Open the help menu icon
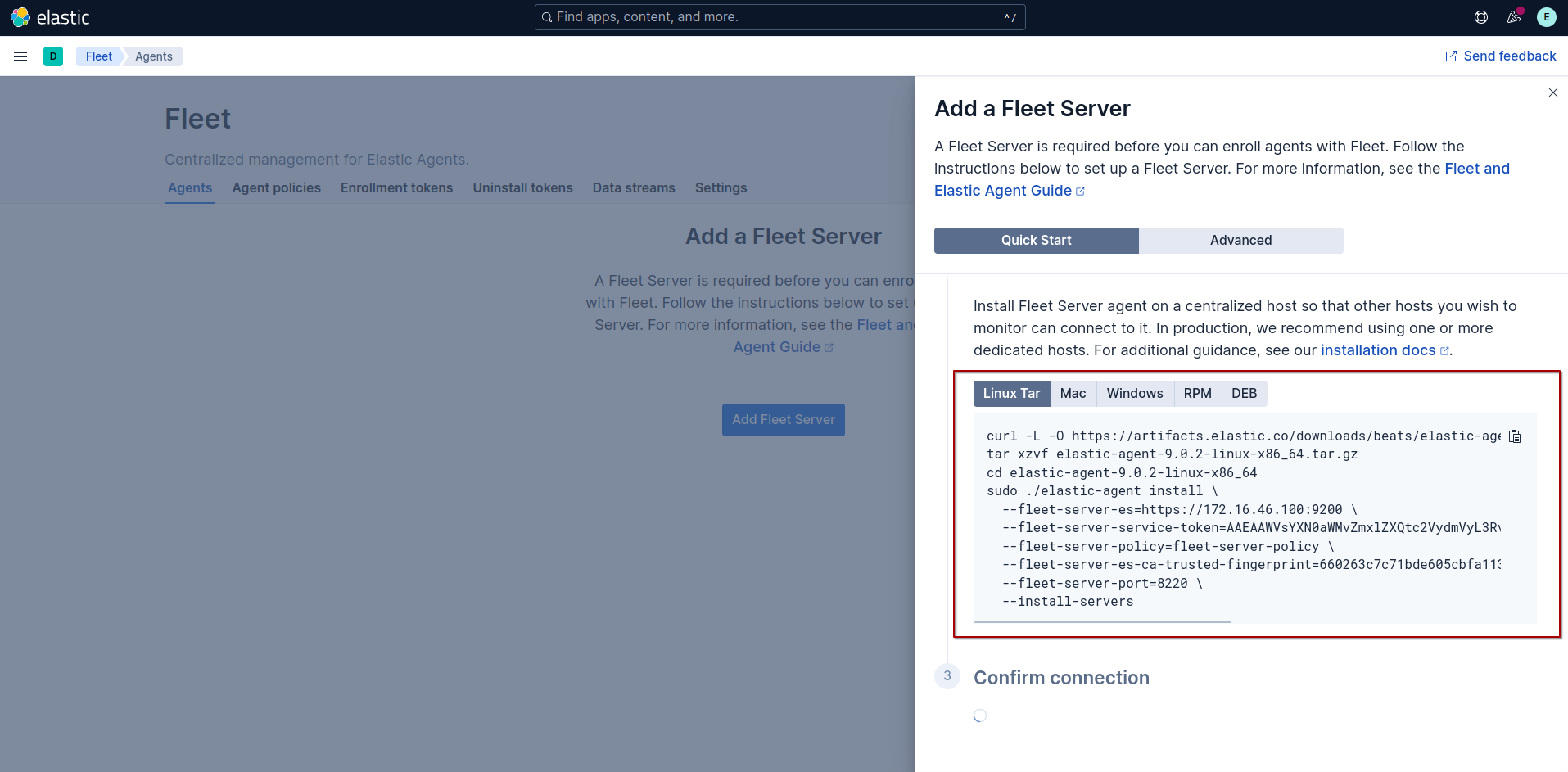 tap(1481, 17)
